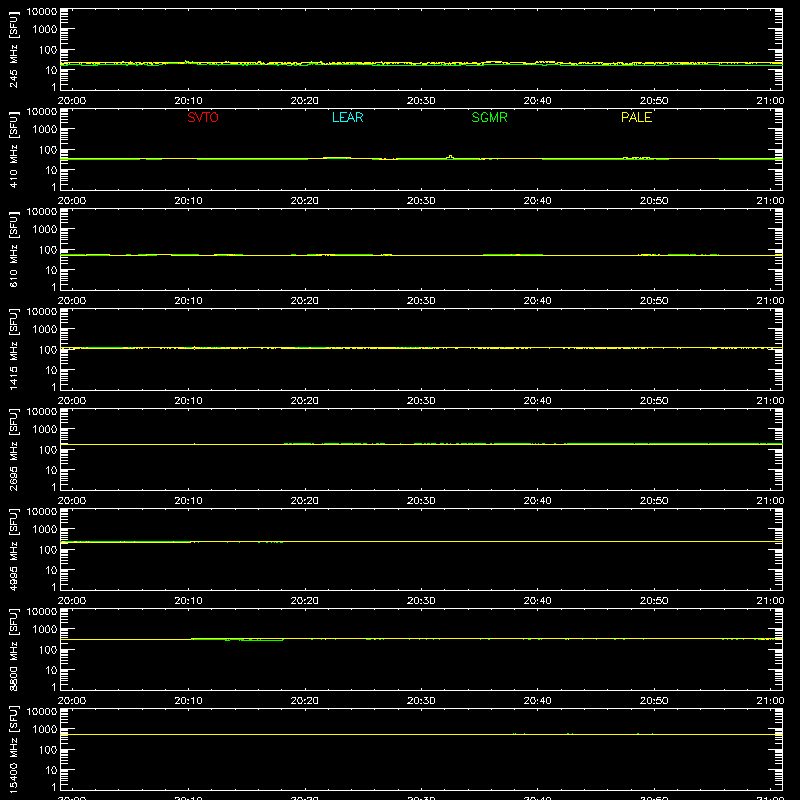Click the 20:40 time label under the 1415 MHz plot
Viewport: 800px width, 800px height.
537,401
